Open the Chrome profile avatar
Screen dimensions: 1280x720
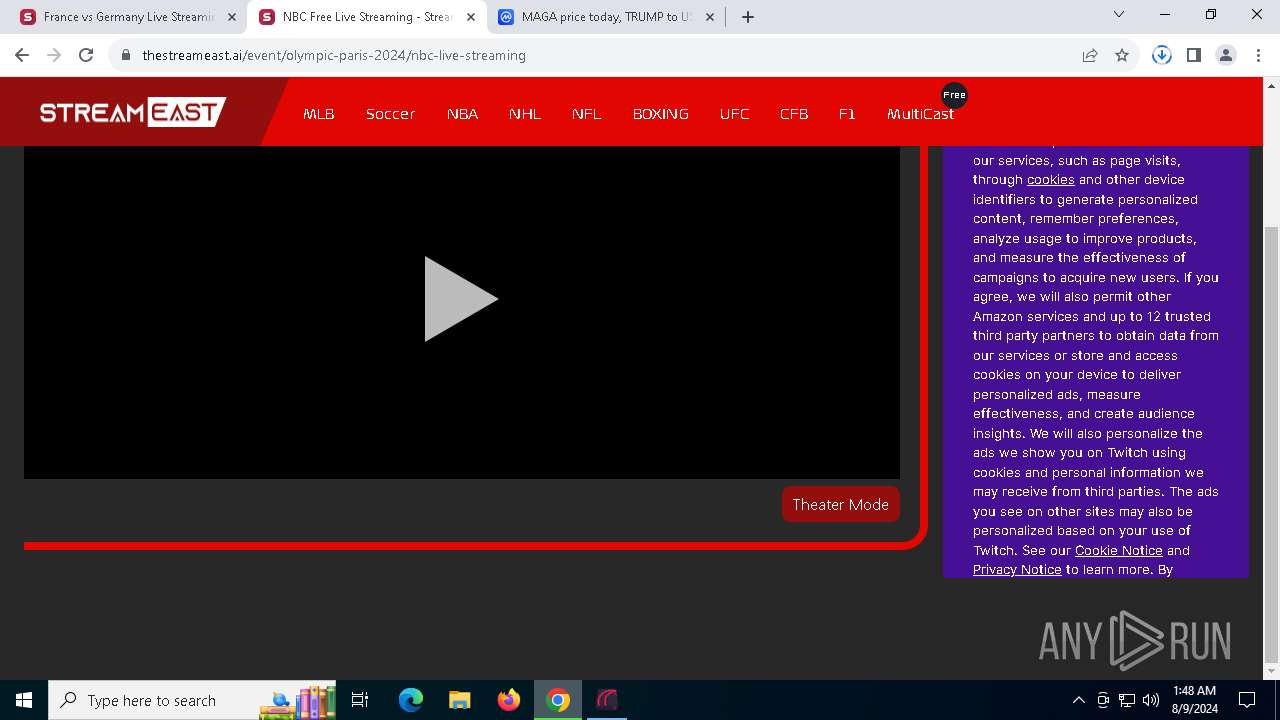tap(1226, 55)
